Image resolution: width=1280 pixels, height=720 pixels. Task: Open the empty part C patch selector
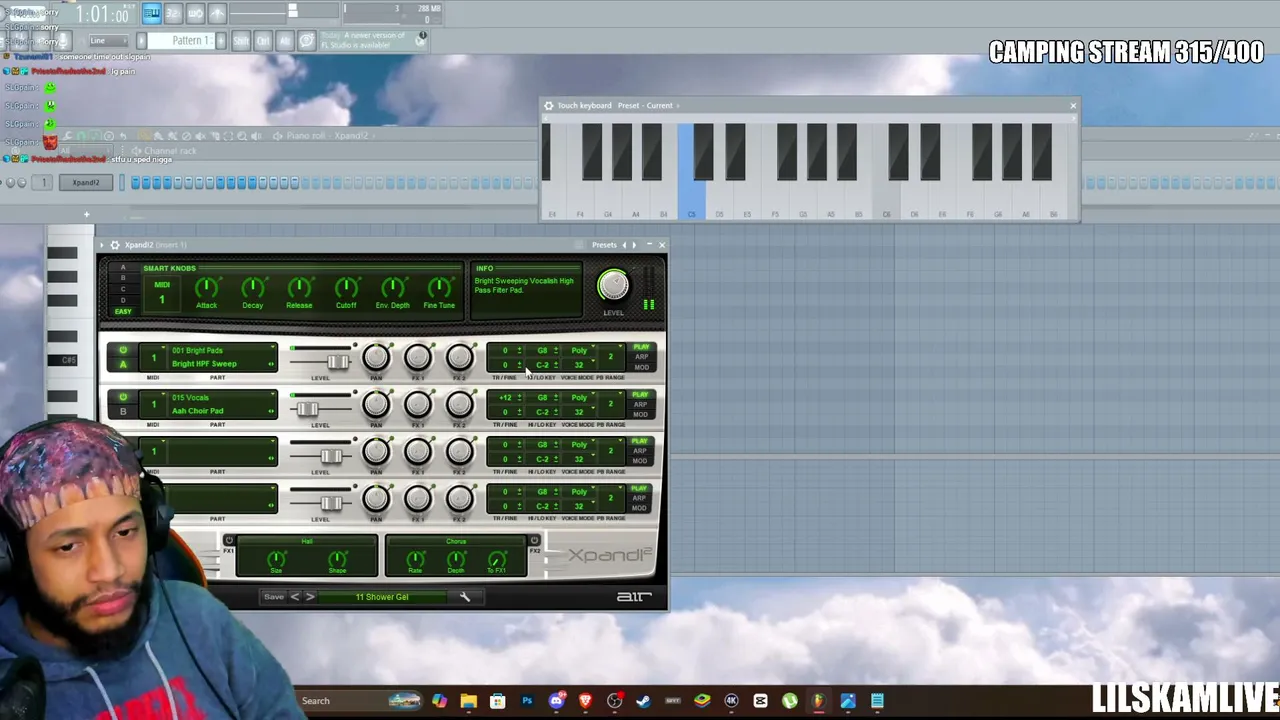(x=221, y=451)
